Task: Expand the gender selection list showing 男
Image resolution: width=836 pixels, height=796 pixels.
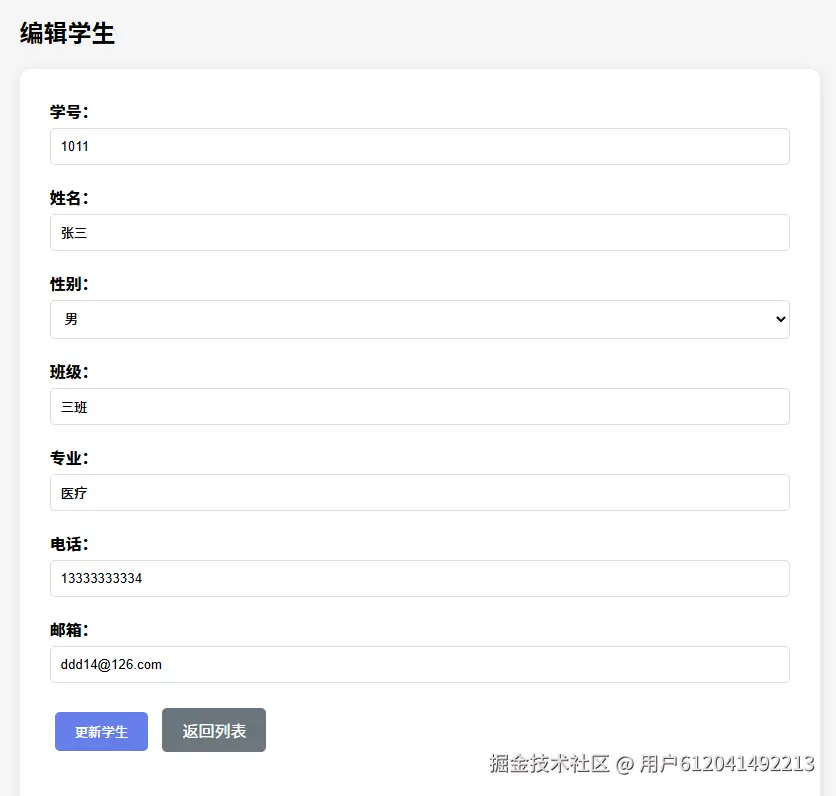Action: point(418,319)
